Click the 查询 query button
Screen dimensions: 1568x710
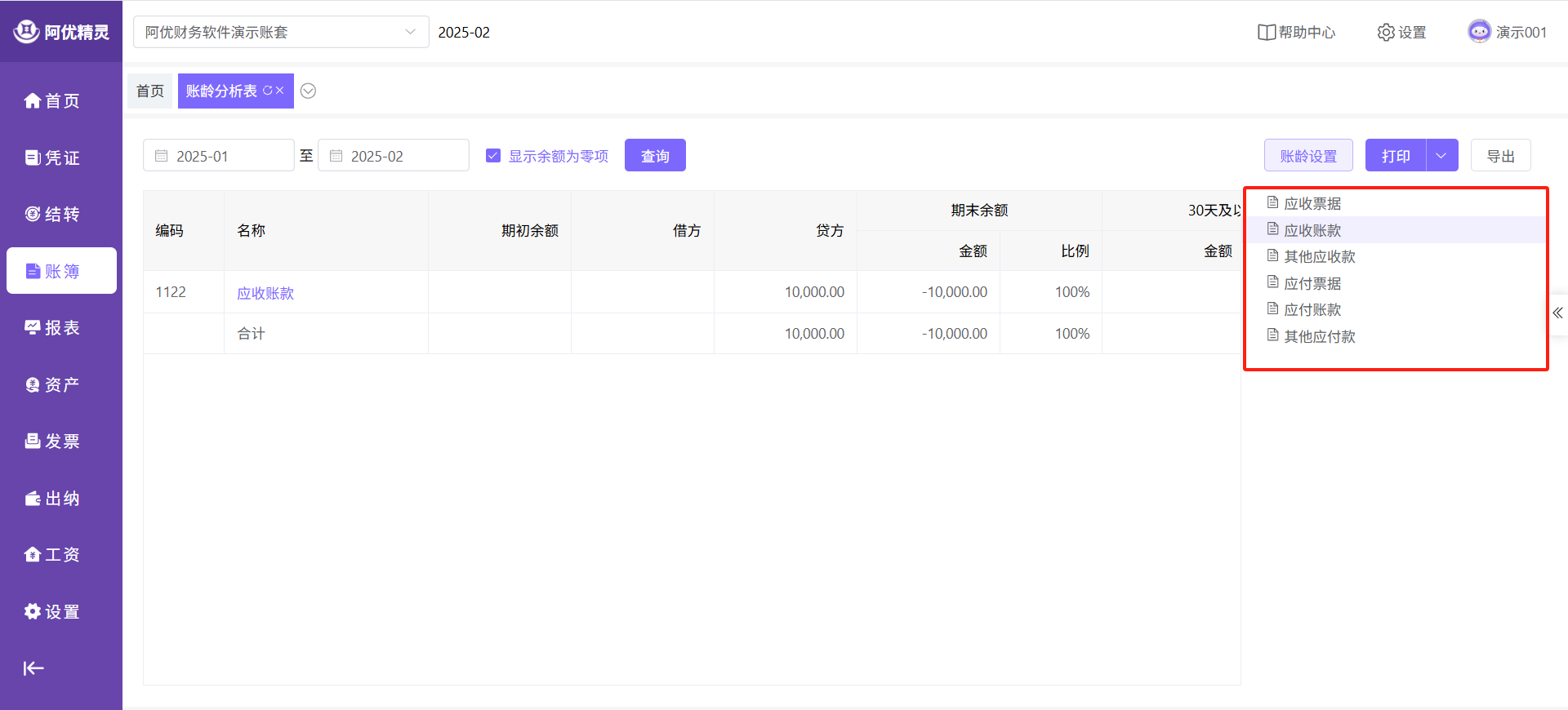pyautogui.click(x=655, y=156)
